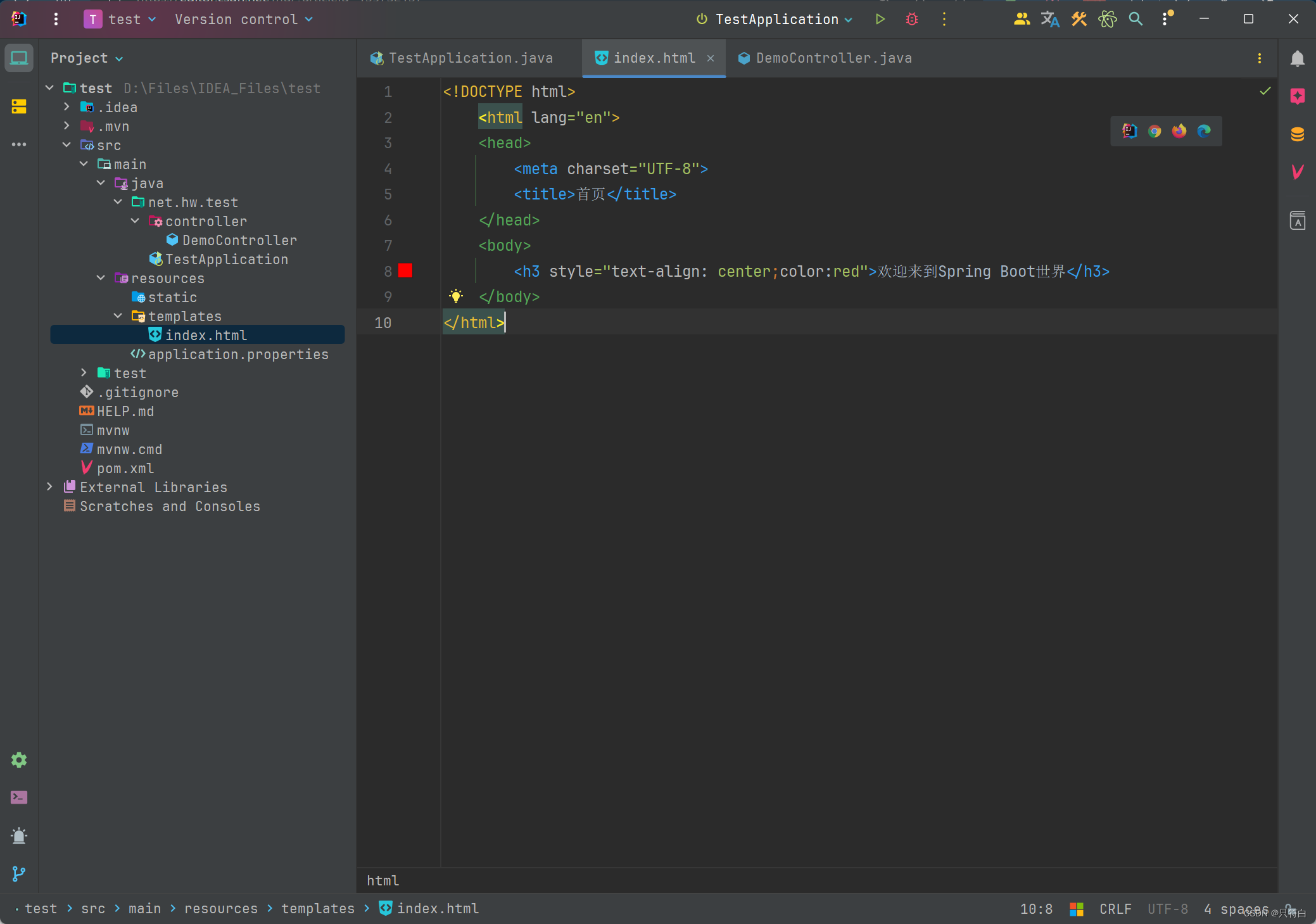Open the Translate plugin icon
1316x924 pixels.
[1050, 20]
